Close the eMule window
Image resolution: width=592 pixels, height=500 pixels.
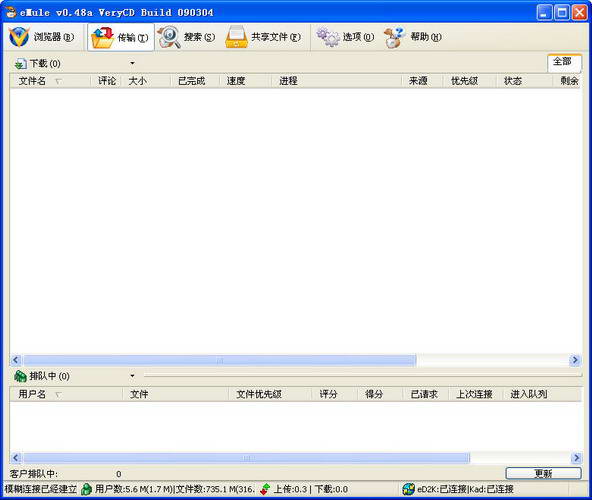pos(580,12)
